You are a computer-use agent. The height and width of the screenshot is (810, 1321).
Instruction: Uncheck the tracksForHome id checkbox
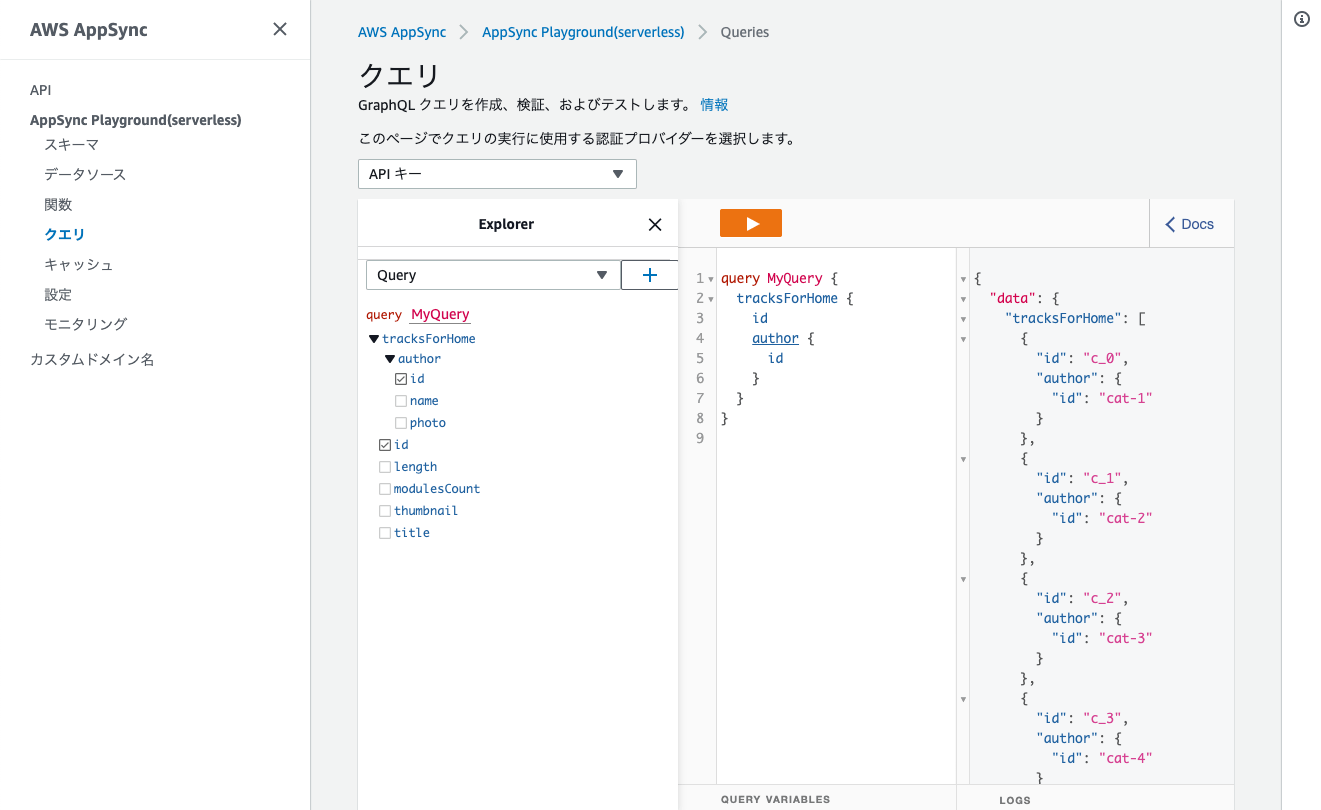pos(385,445)
